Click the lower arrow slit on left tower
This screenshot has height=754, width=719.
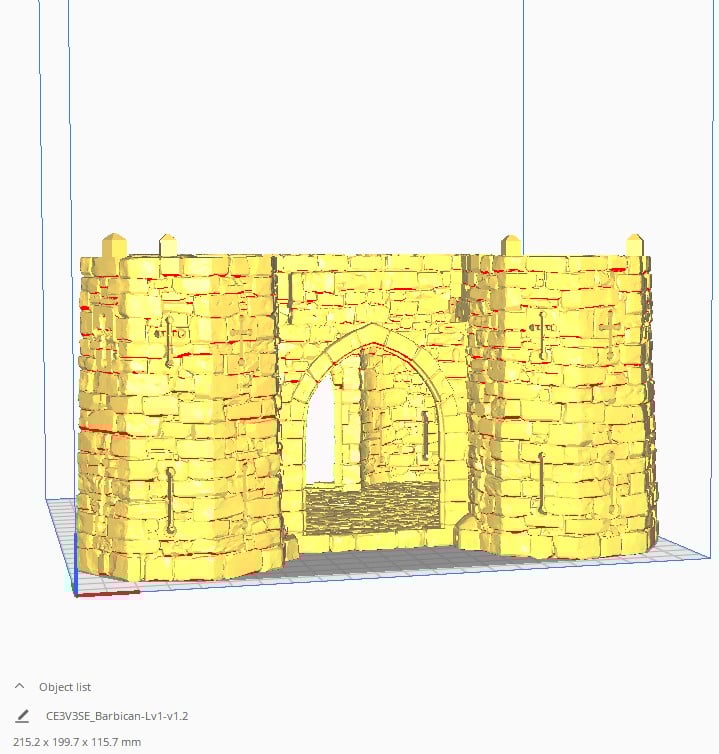point(171,500)
